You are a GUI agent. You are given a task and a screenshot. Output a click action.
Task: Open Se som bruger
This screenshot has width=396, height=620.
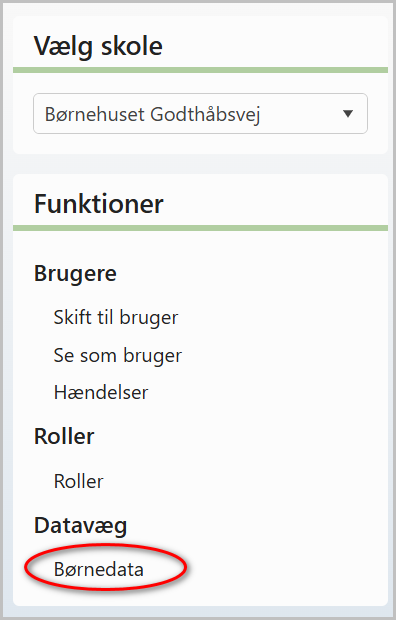pyautogui.click(x=117, y=355)
